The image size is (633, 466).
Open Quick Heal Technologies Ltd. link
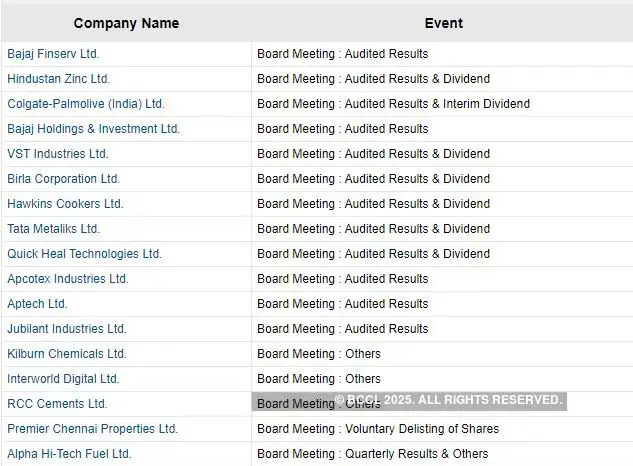(x=84, y=254)
